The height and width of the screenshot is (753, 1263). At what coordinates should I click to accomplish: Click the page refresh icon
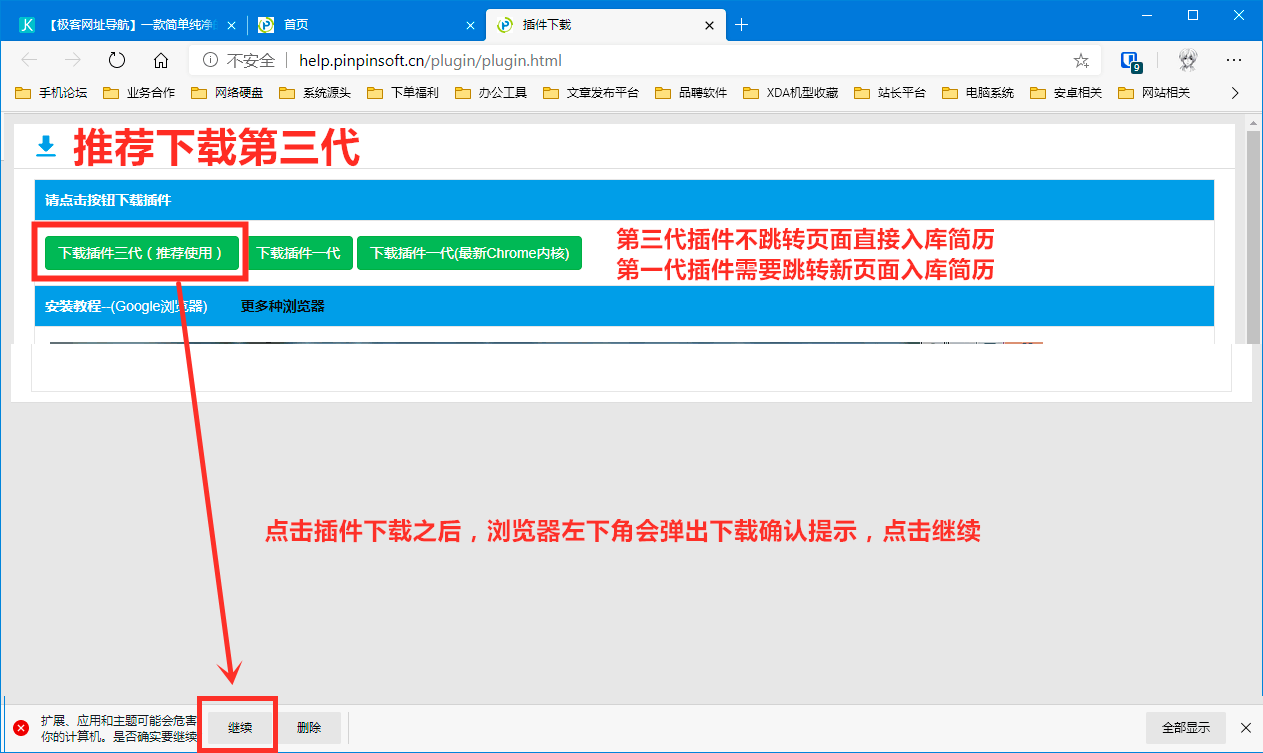click(x=116, y=60)
